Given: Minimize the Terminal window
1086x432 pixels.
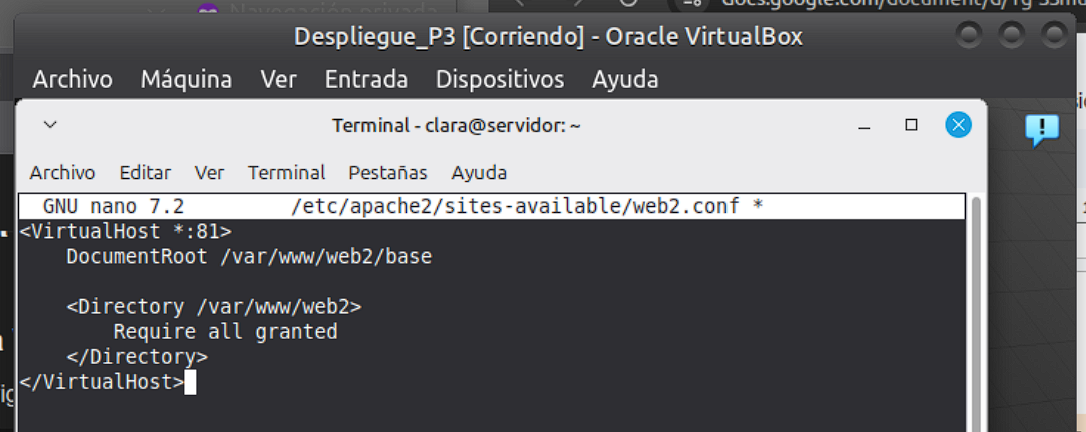Looking at the screenshot, I should (x=863, y=126).
